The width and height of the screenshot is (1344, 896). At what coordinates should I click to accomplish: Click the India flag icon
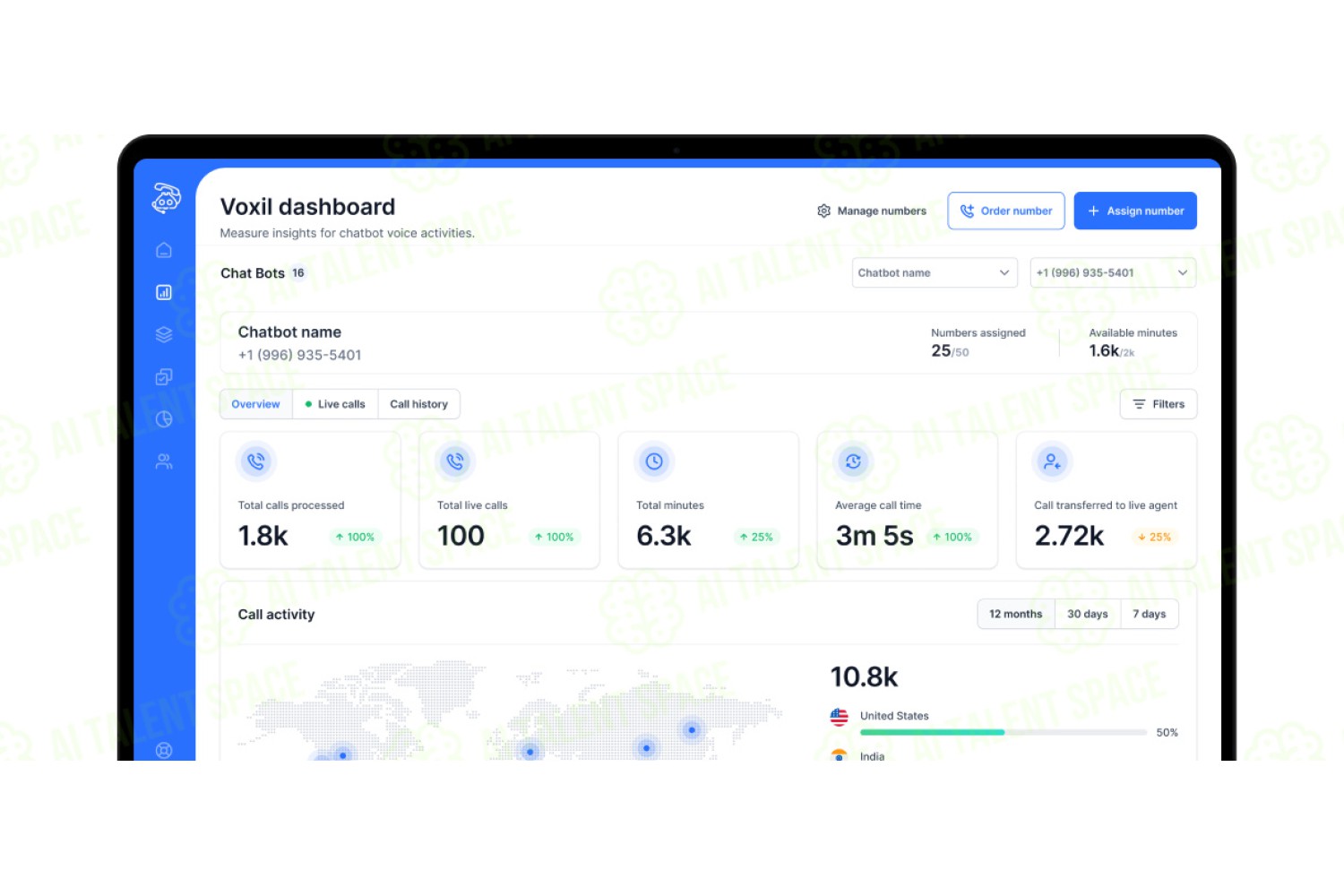click(x=840, y=755)
